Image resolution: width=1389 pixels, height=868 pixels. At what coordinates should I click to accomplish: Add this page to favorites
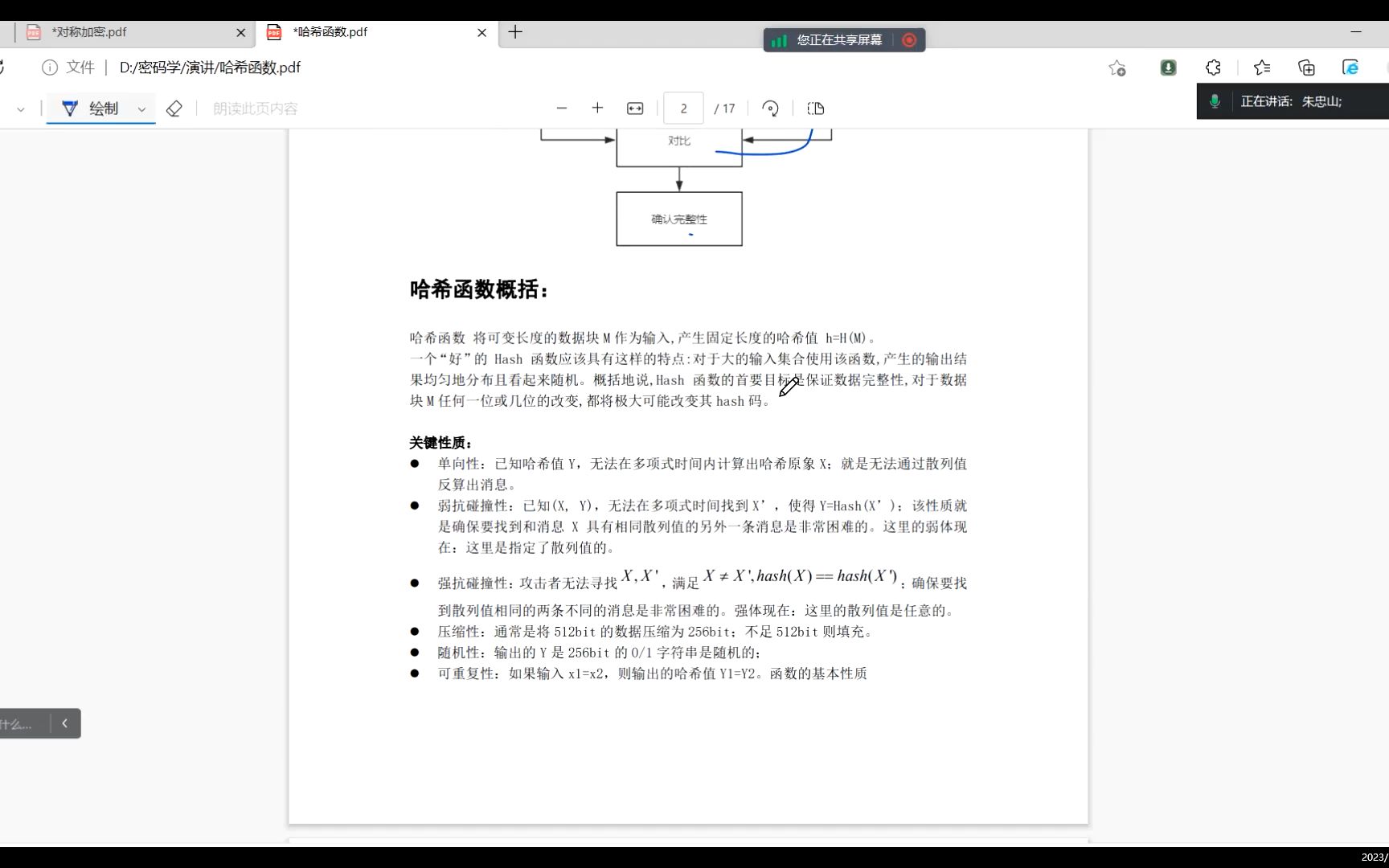pos(1117,68)
